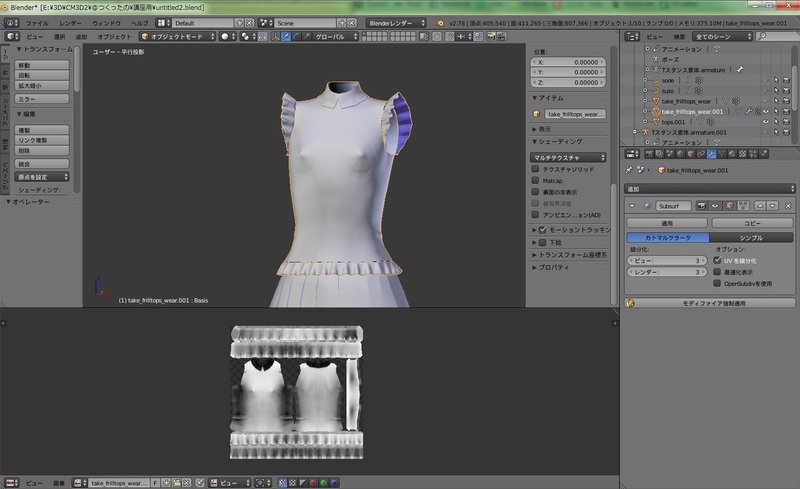Move Subsurf modifier up in stack
The image size is (800, 489).
[x=759, y=205]
